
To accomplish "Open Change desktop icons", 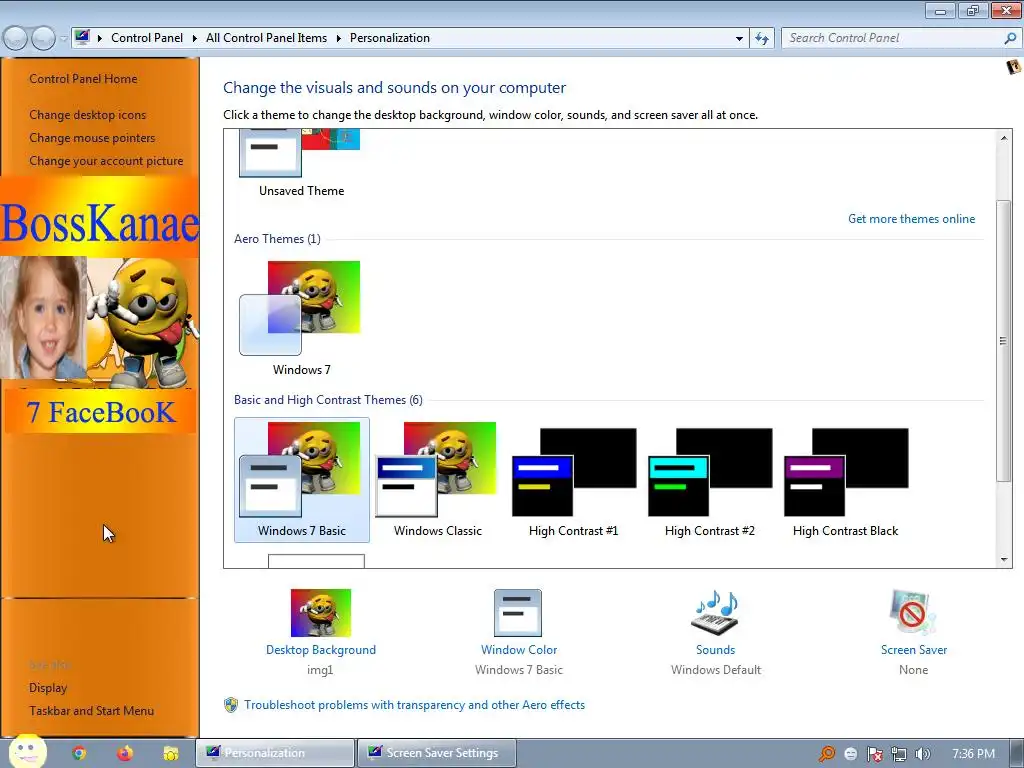I will 88,115.
